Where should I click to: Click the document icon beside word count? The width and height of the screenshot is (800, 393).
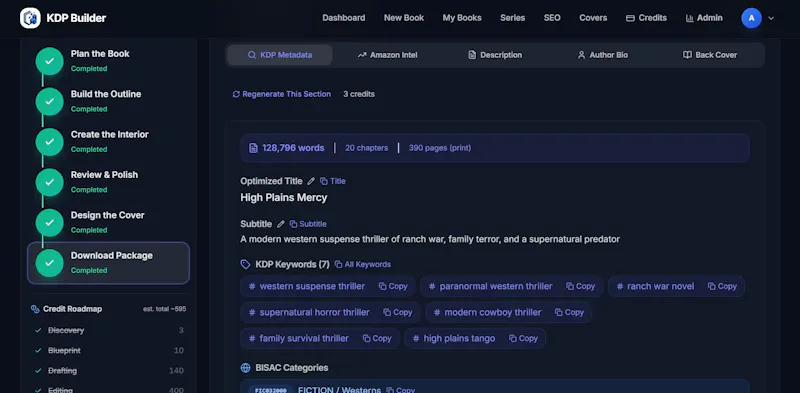click(x=253, y=148)
